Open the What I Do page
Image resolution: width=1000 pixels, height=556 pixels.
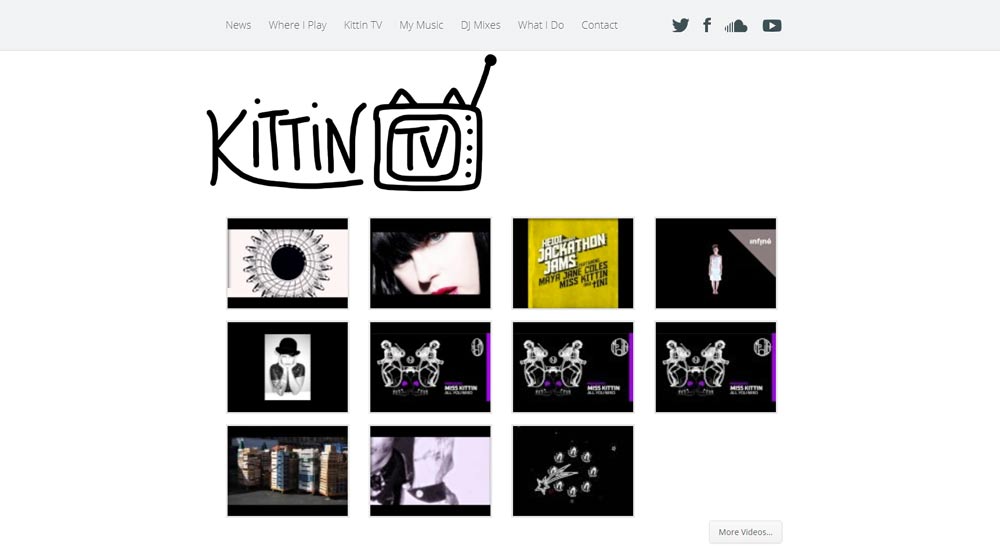pos(541,25)
